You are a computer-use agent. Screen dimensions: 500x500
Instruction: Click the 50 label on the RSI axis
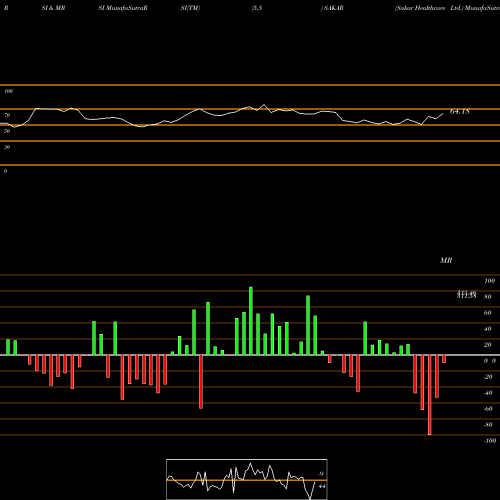7,131
